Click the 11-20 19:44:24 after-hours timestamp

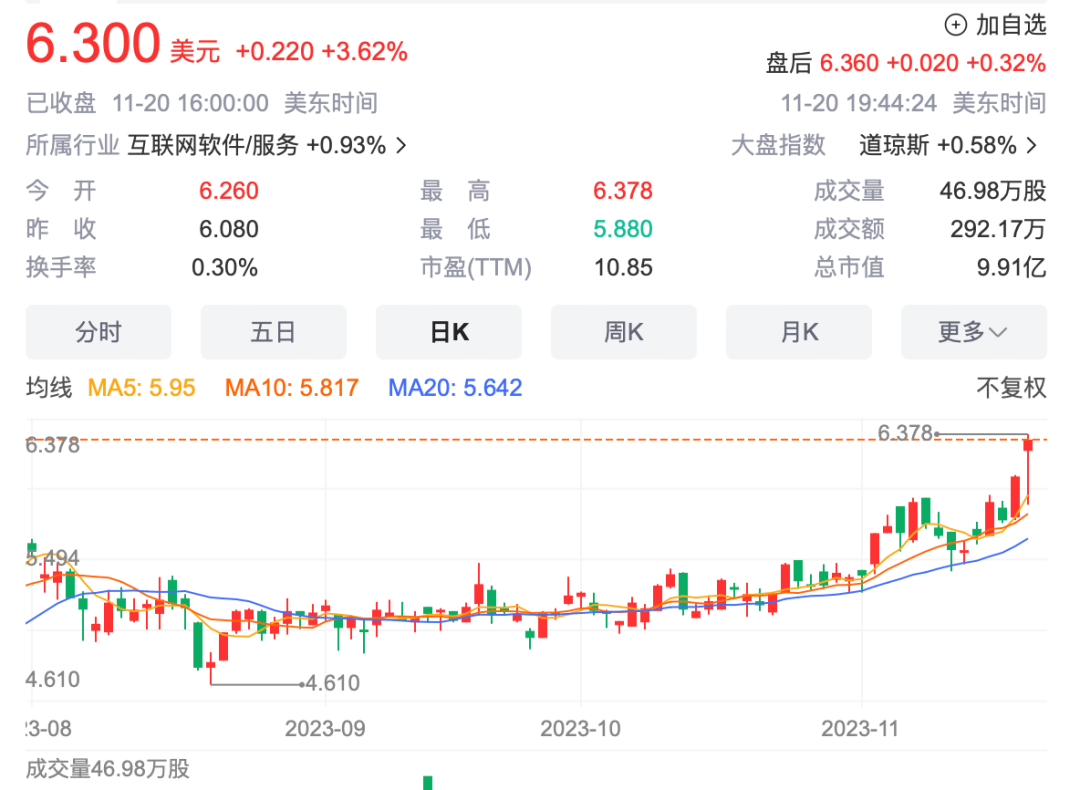tap(858, 103)
